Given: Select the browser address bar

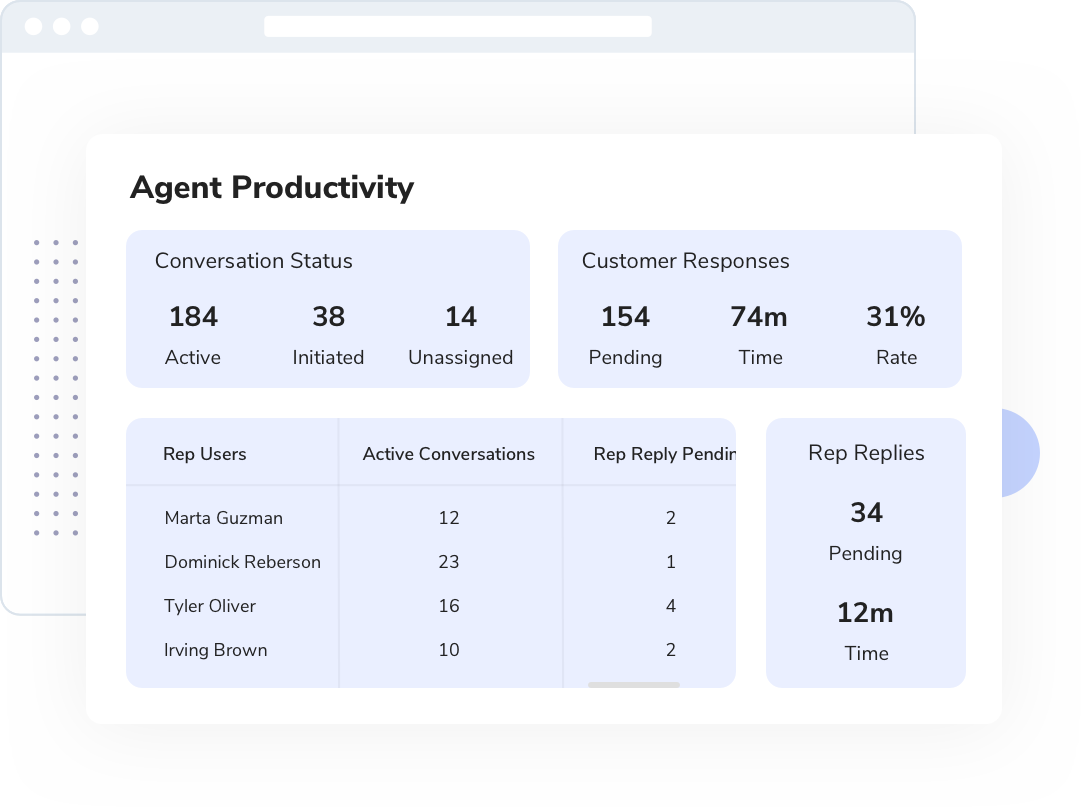Looking at the screenshot, I should pos(458,28).
